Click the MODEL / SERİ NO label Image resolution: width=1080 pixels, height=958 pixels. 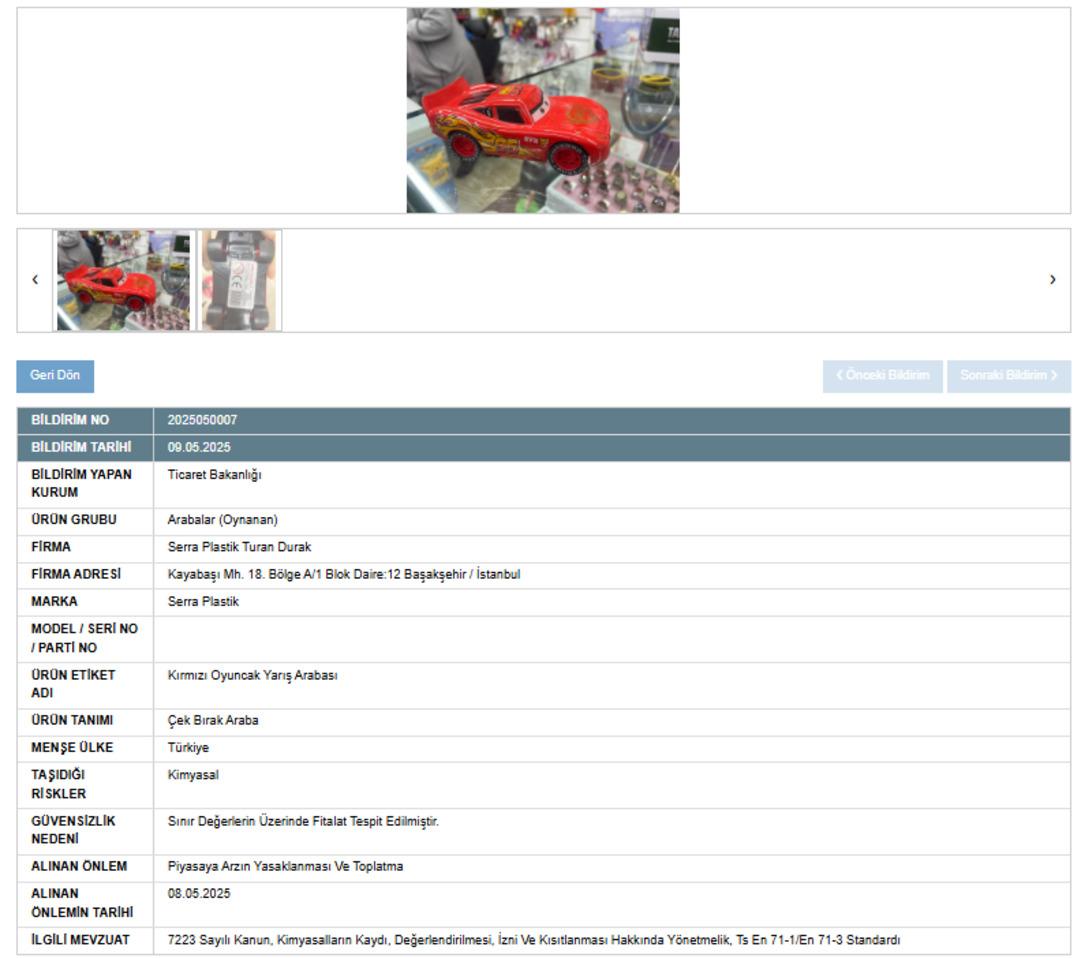coord(84,638)
